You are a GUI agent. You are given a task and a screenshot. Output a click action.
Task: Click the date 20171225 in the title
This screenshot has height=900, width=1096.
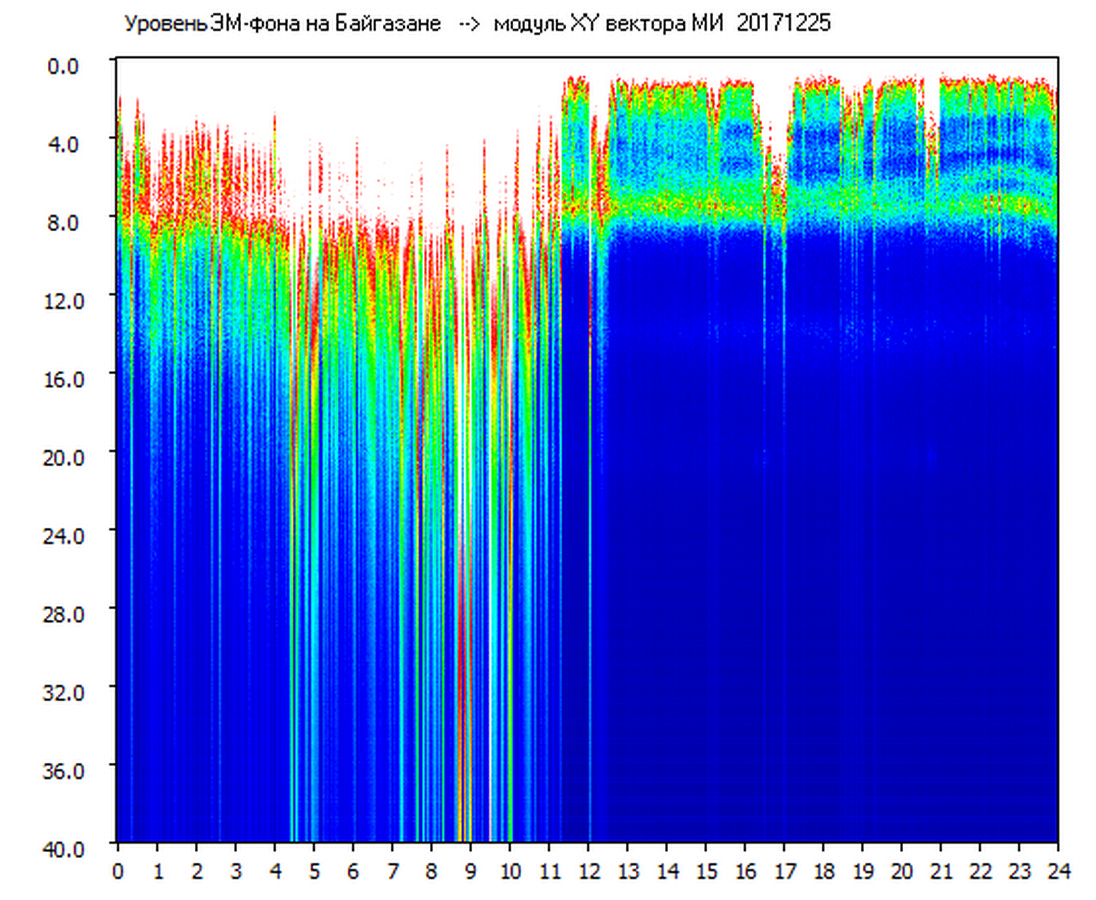click(x=783, y=24)
